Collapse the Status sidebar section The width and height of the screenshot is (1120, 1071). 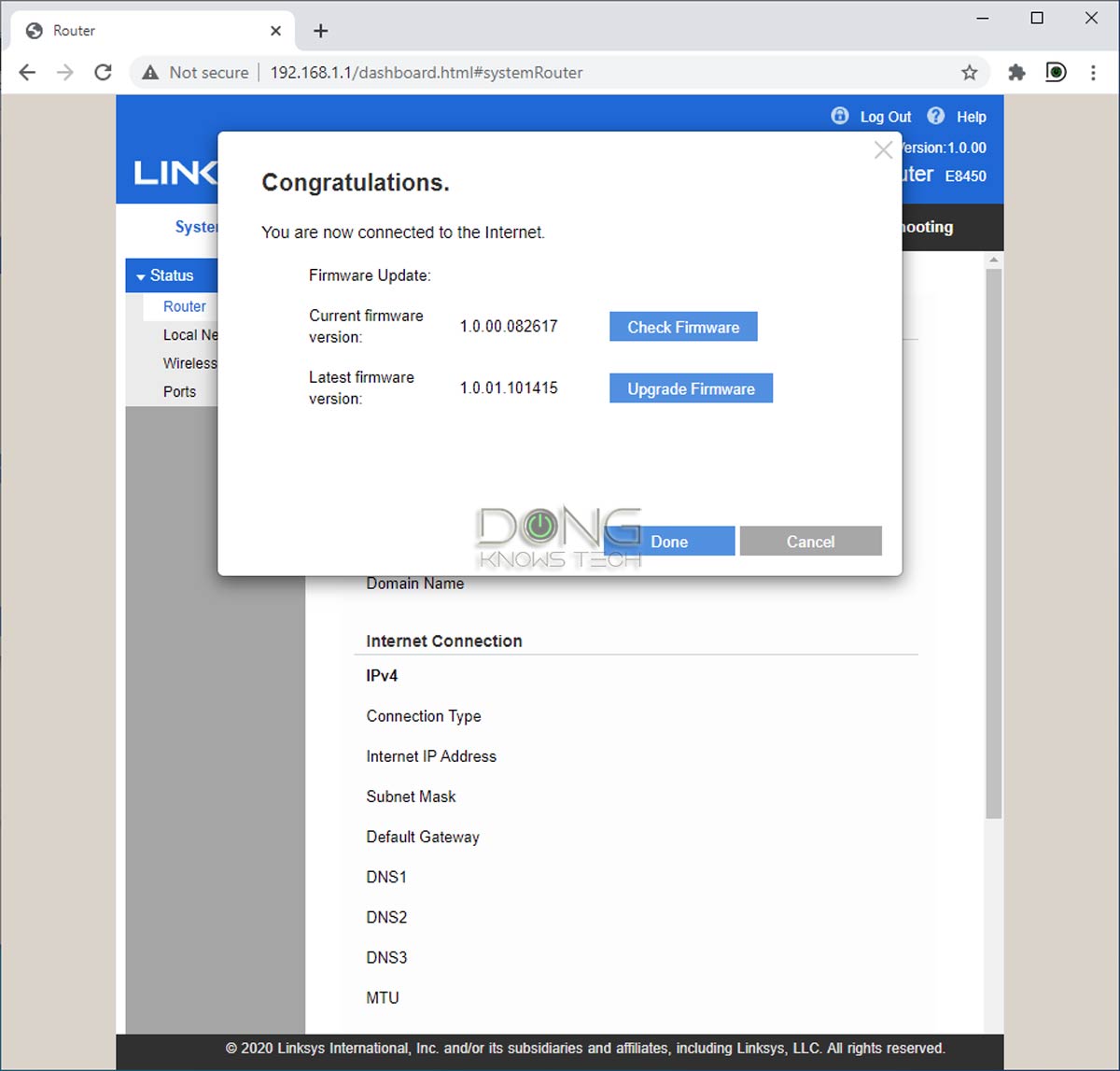(x=172, y=275)
